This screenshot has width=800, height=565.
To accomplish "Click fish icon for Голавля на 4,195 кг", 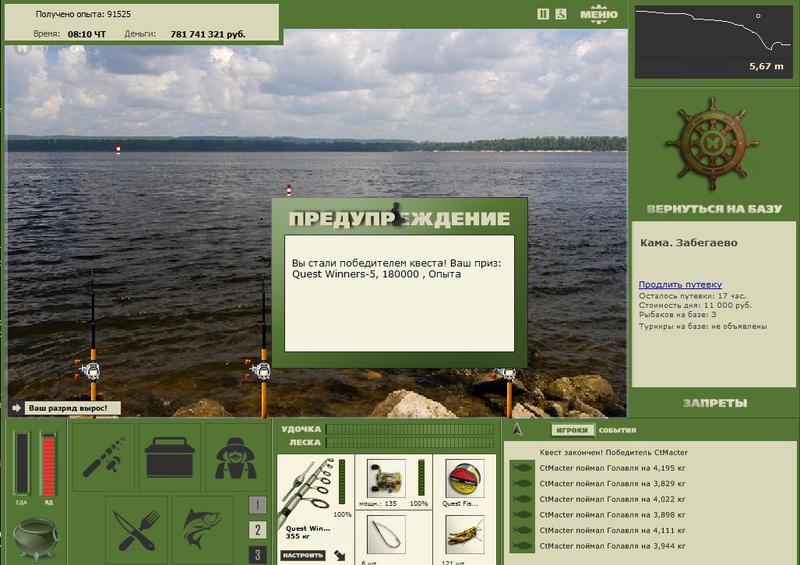I will click(x=522, y=468).
